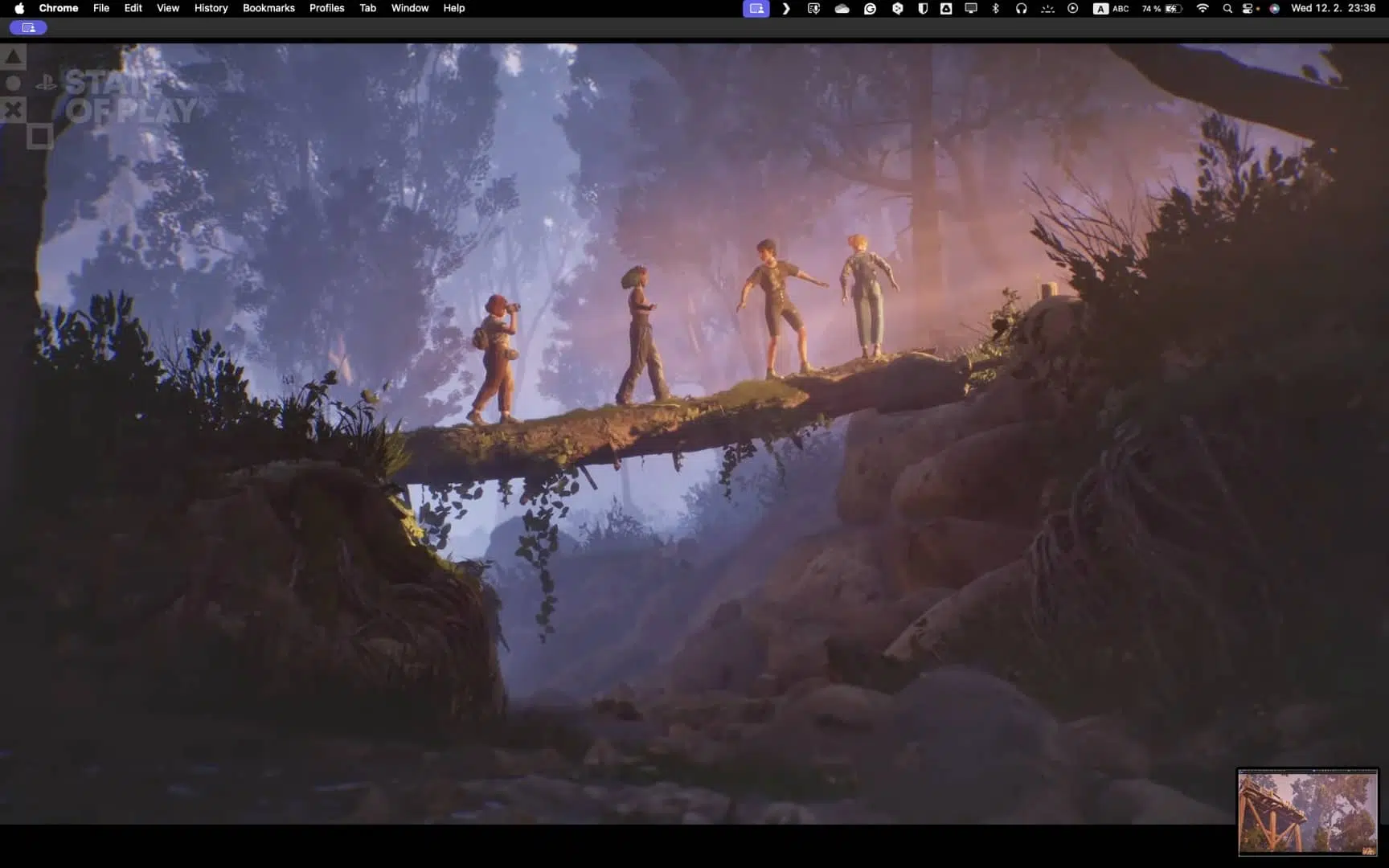Open the Wi-Fi menu

click(1203, 8)
